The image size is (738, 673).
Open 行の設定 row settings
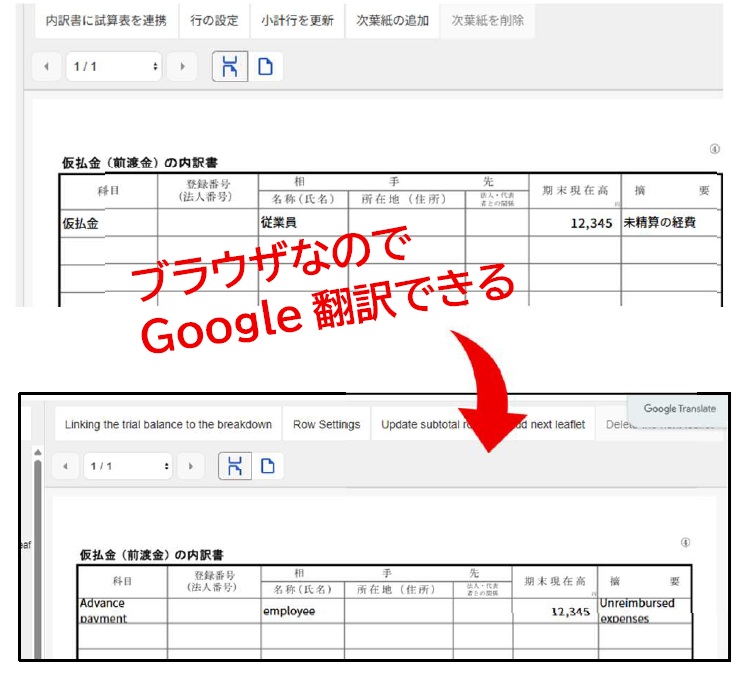214,21
